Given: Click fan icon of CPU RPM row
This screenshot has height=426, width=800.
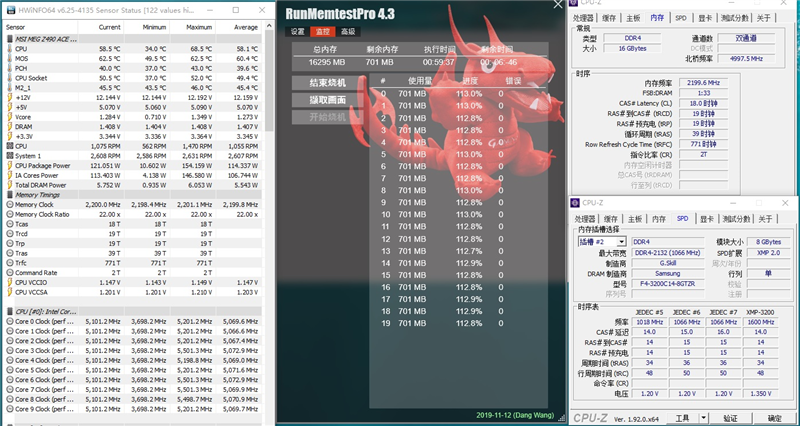Looking at the screenshot, I should (x=10, y=146).
